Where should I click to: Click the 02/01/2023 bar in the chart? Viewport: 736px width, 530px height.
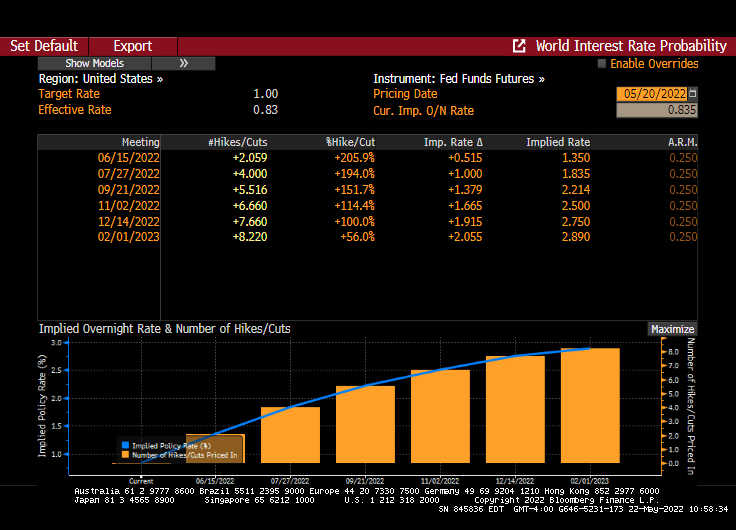point(590,405)
